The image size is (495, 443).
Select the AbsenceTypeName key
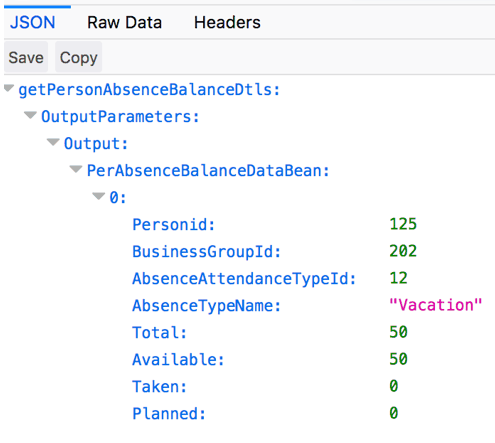pos(206,305)
